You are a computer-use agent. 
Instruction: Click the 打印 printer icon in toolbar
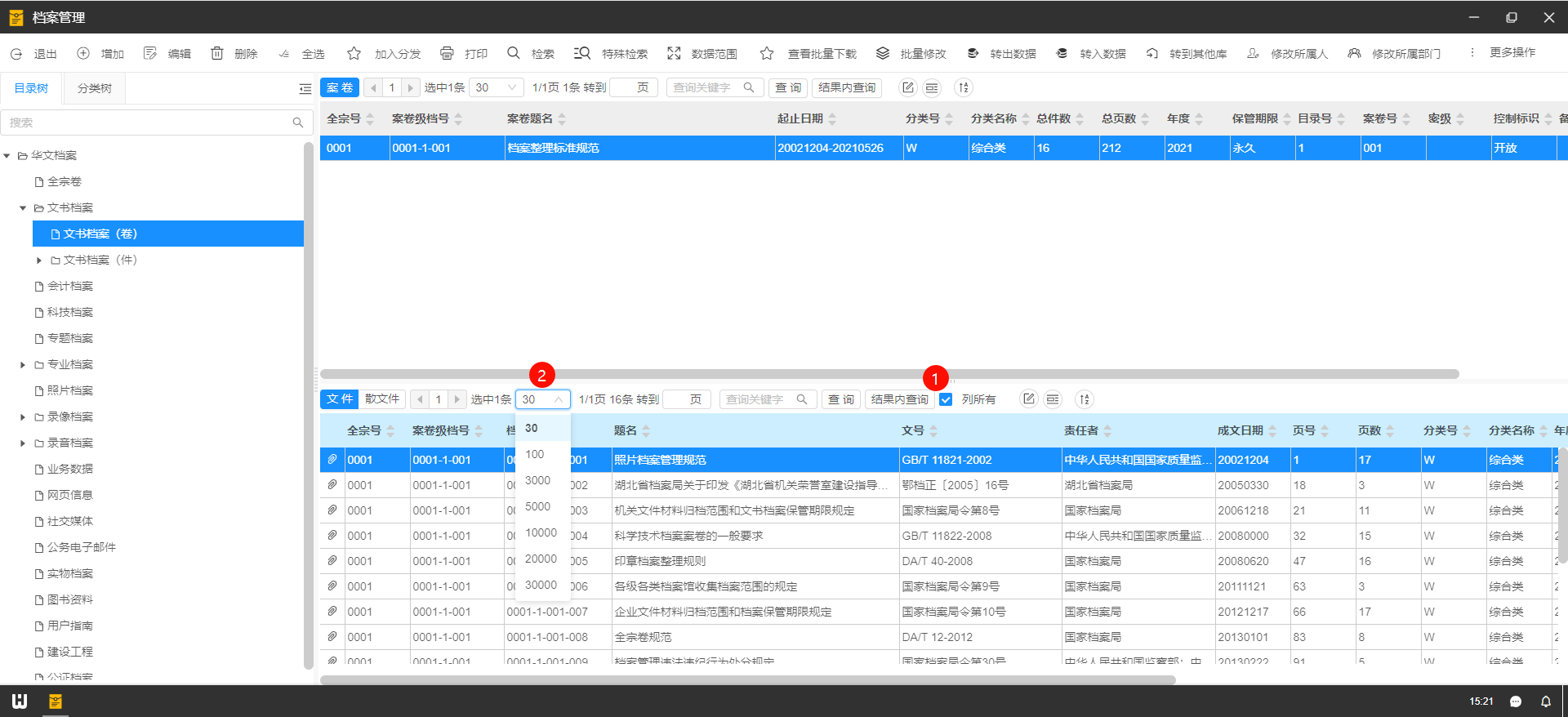coord(447,53)
